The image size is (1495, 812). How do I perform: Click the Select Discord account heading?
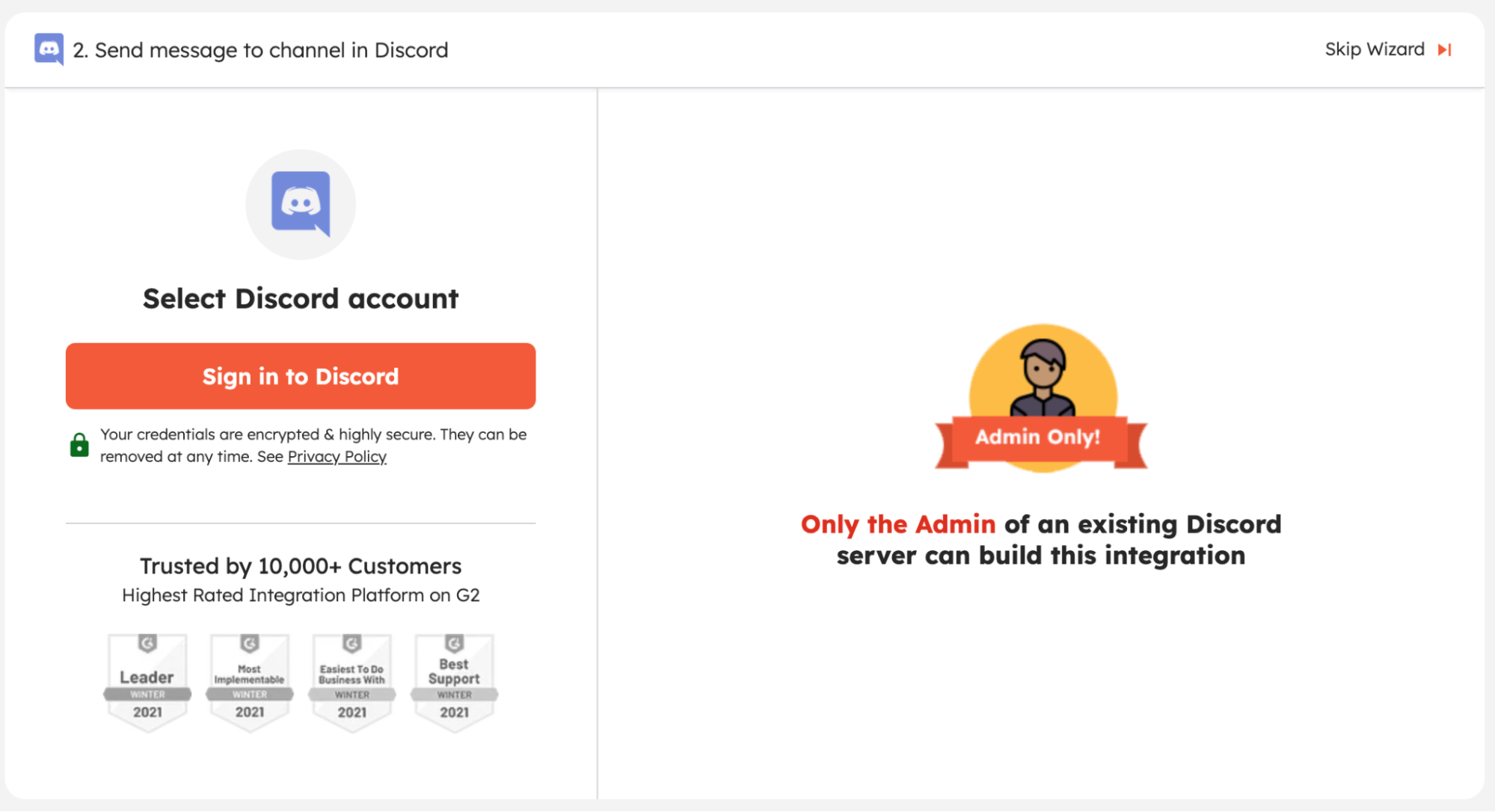(301, 298)
